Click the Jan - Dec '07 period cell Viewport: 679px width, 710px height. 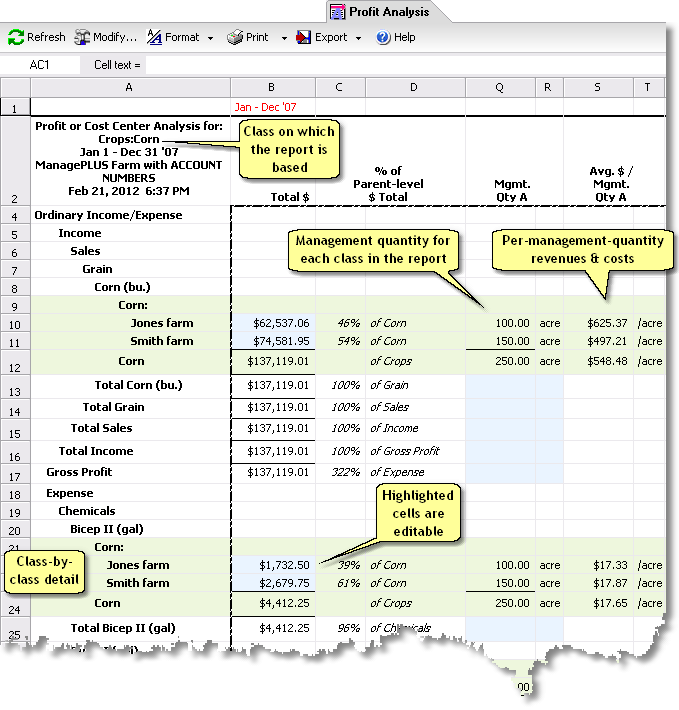tap(272, 106)
